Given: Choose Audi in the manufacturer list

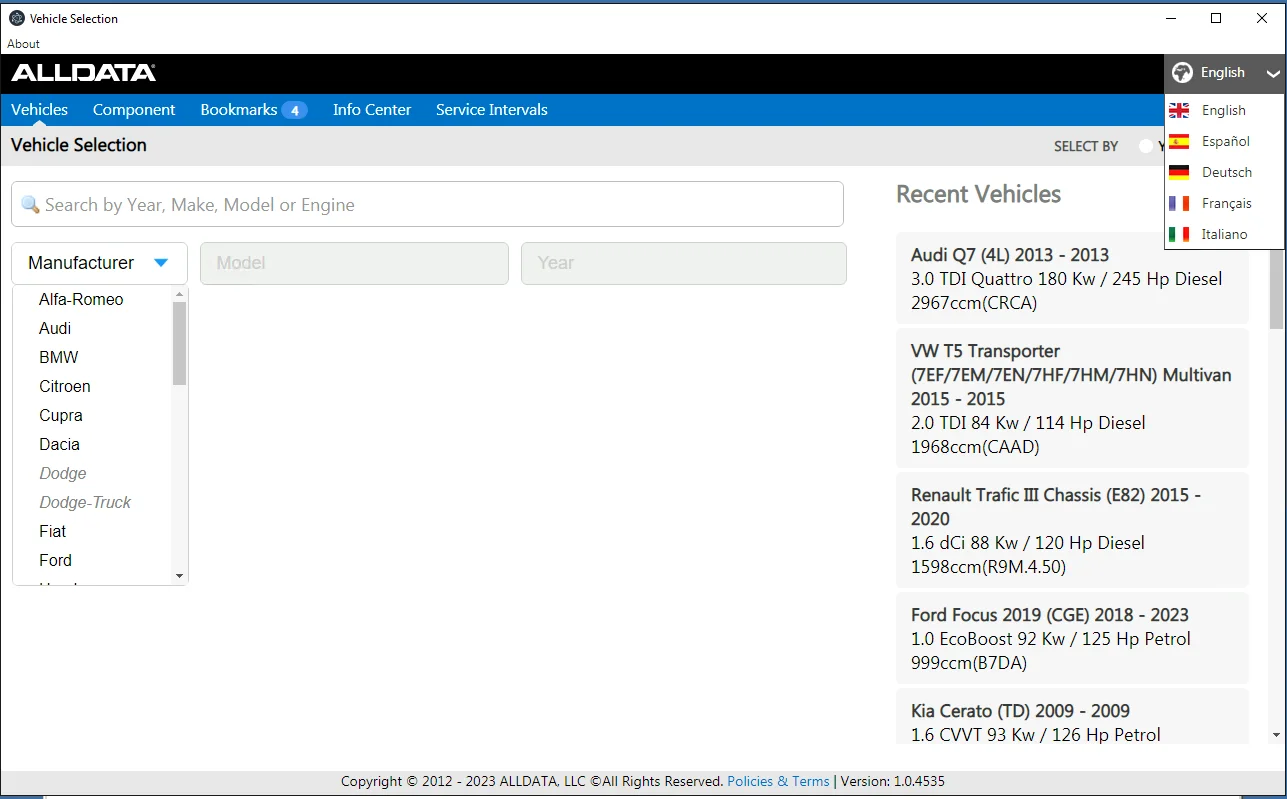Looking at the screenshot, I should pos(55,328).
